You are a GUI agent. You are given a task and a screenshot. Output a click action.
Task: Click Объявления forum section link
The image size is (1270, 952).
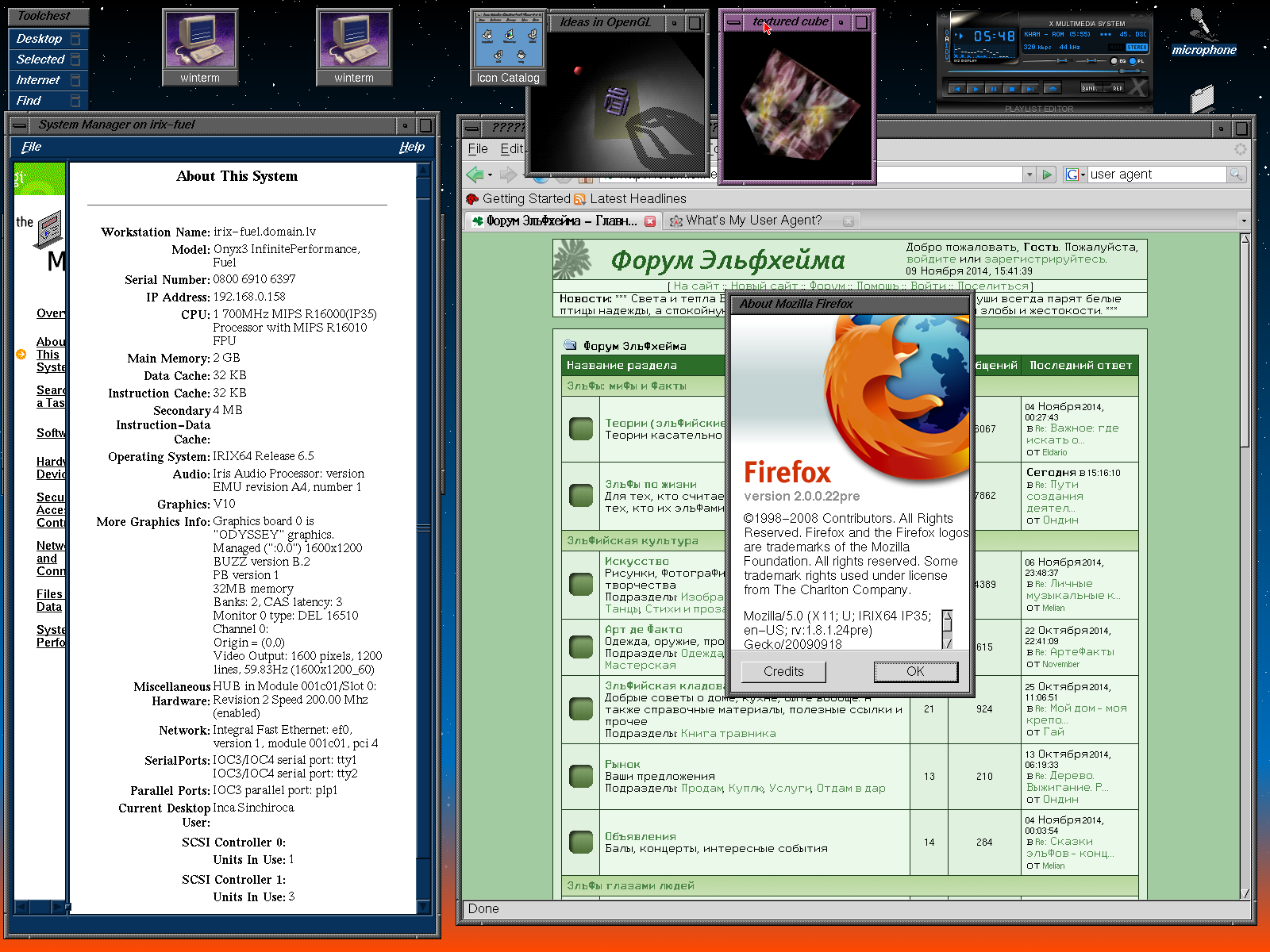641,836
